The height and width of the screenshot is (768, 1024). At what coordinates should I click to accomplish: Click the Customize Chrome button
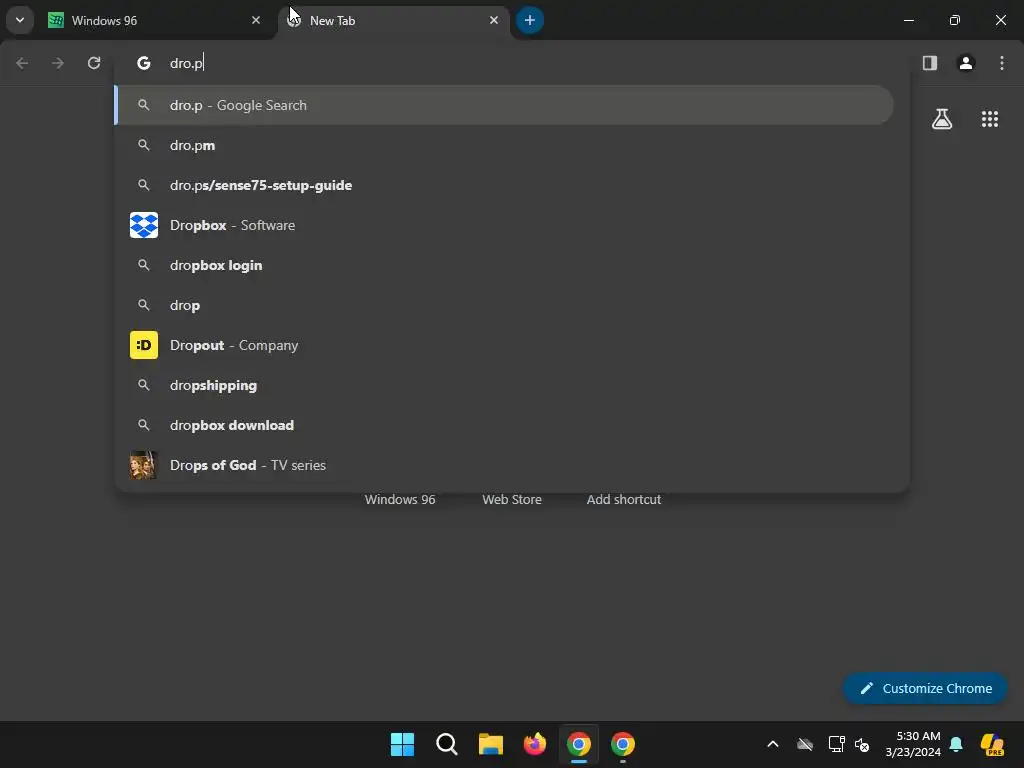[x=925, y=688]
